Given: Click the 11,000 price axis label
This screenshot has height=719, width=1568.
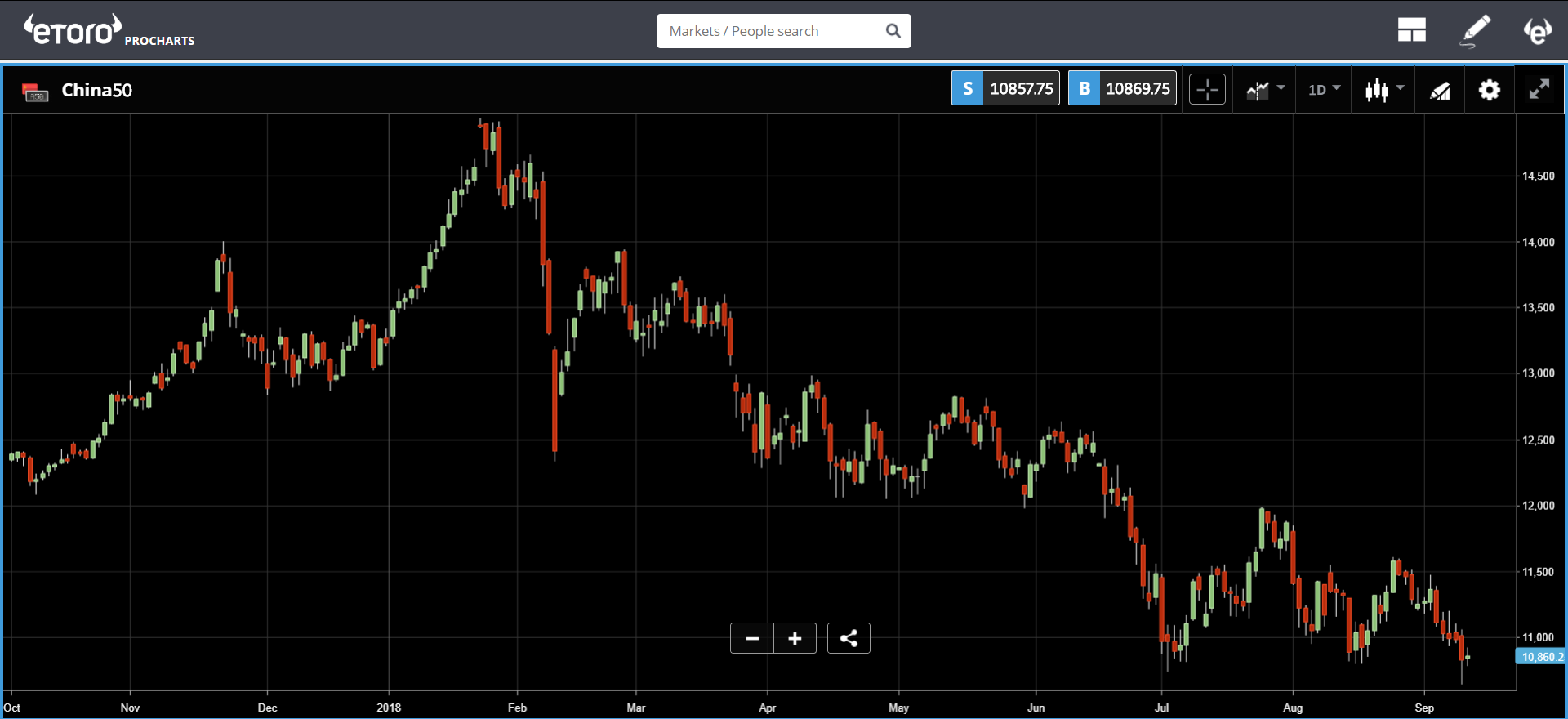Looking at the screenshot, I should (1538, 637).
